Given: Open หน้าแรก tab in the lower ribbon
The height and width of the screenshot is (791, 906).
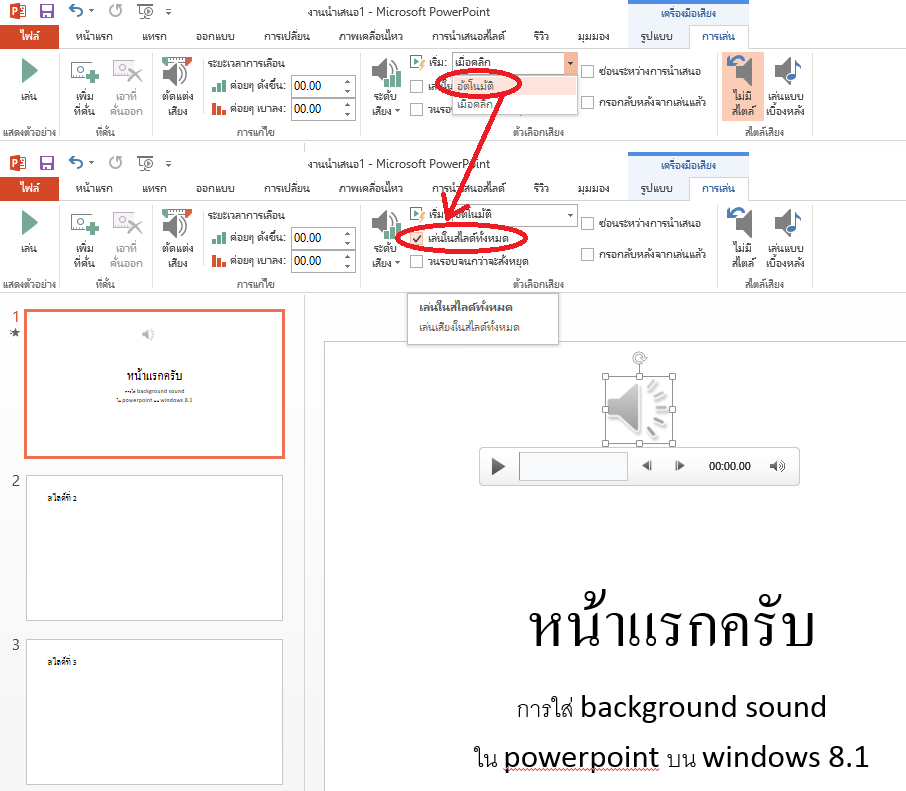Looking at the screenshot, I should pyautogui.click(x=94, y=188).
